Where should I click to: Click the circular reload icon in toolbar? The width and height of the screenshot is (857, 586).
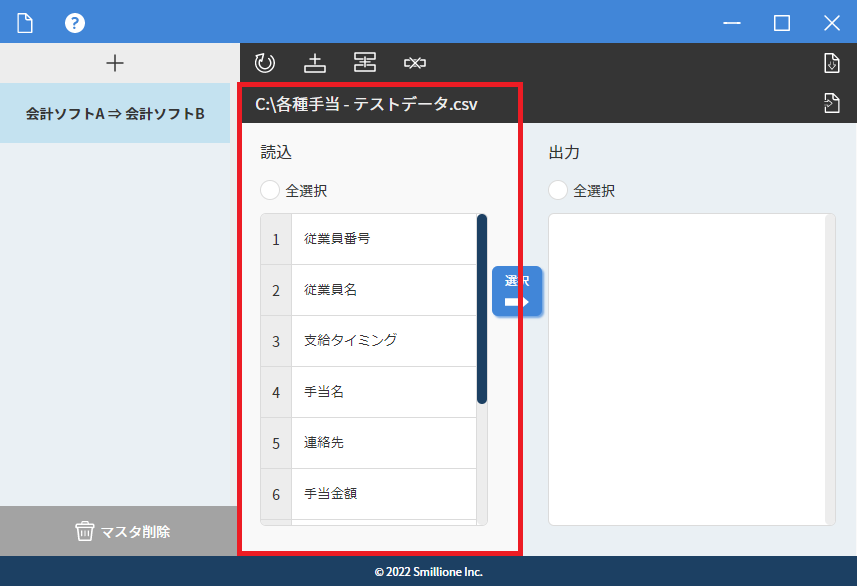265,63
